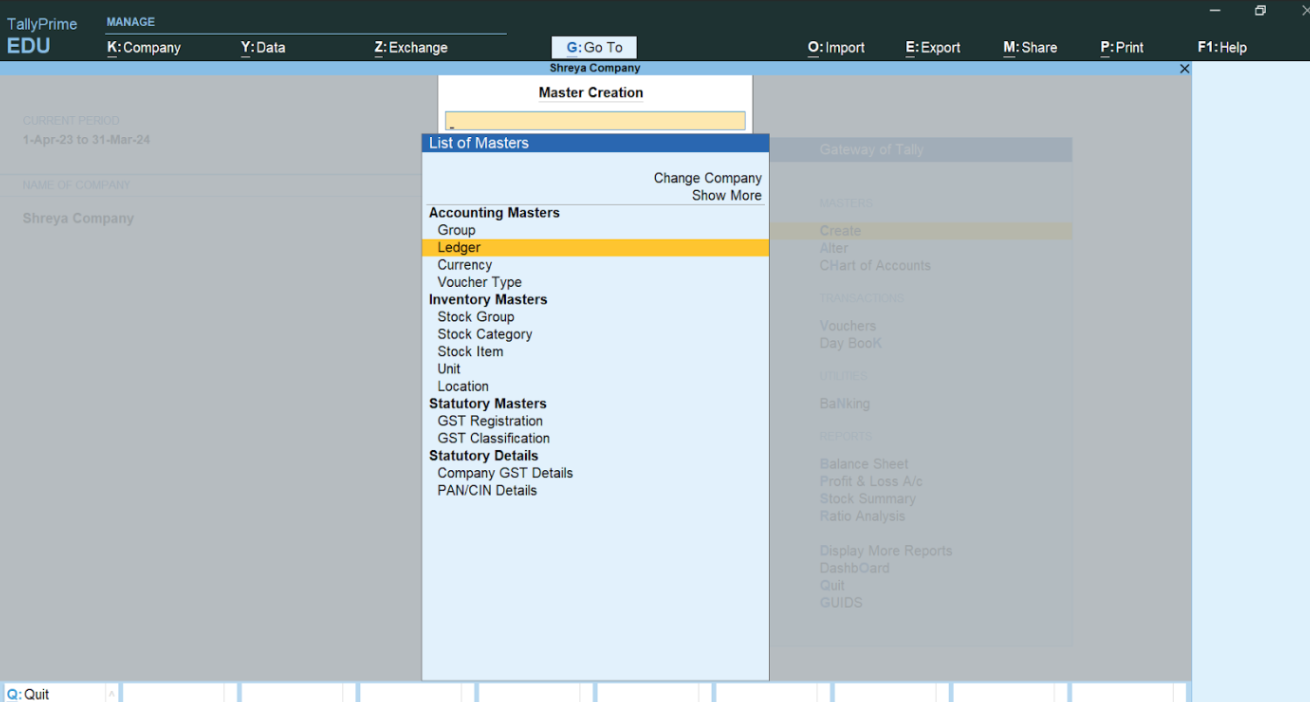Click Ratio Analysis report

tap(862, 516)
